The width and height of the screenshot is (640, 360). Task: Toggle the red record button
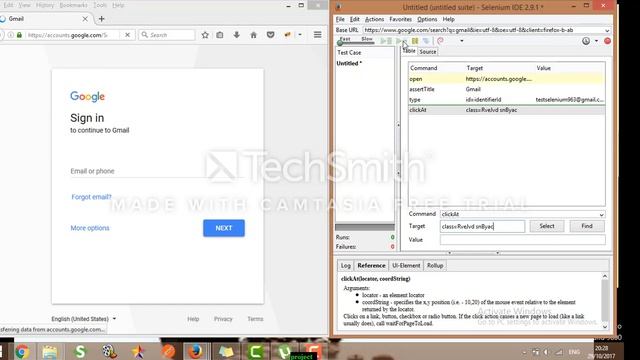[607, 41]
